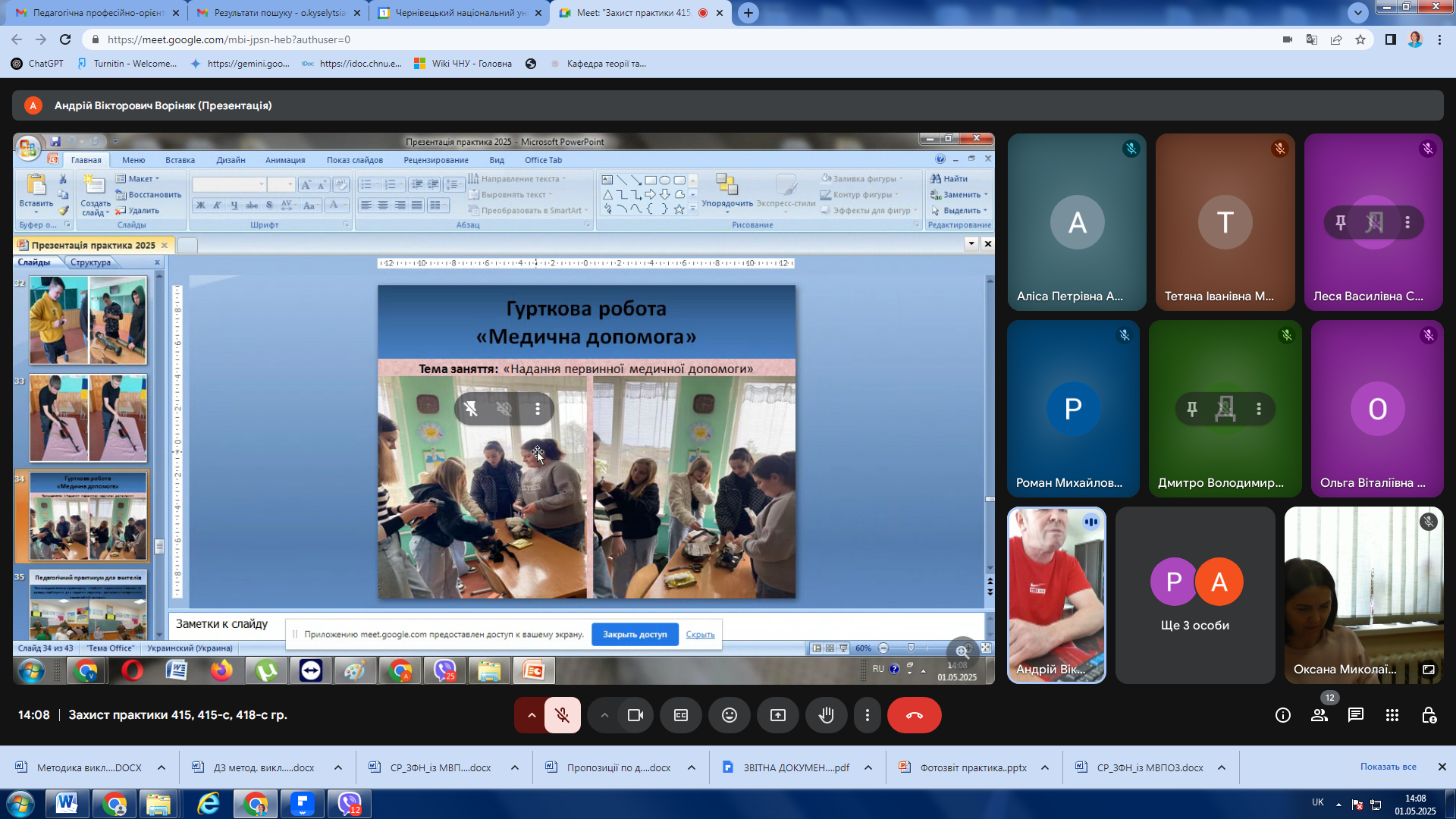Open the ChatGPT bookmark
This screenshot has height=819, width=1456.
[37, 64]
